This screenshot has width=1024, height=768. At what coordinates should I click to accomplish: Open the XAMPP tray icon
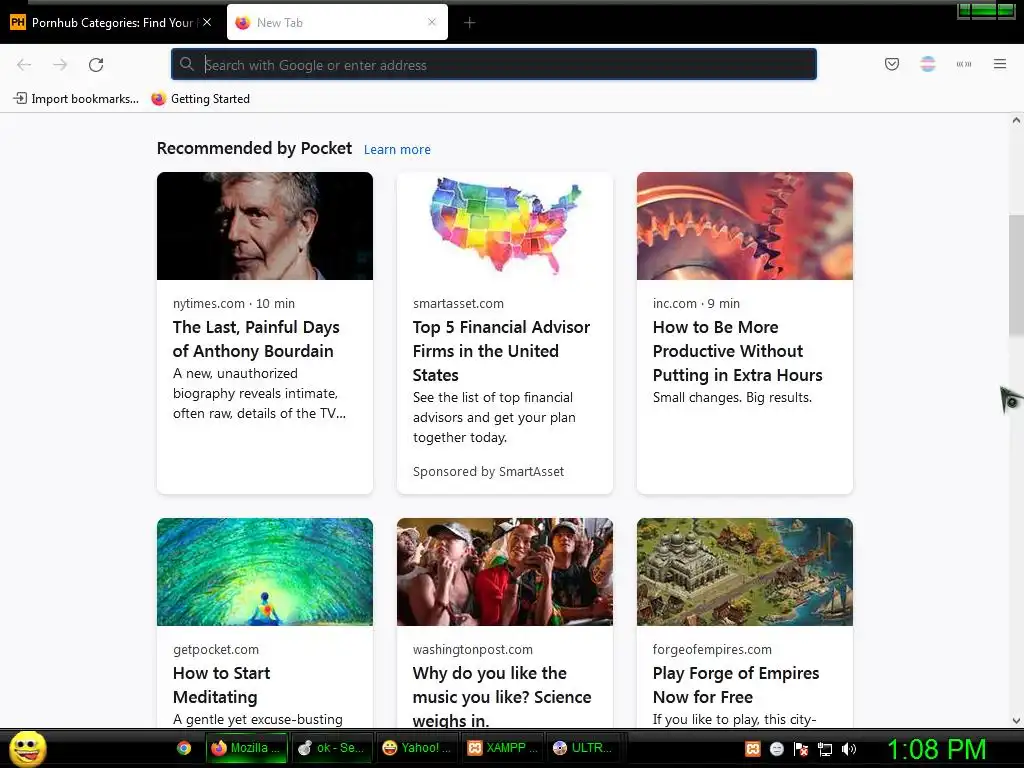point(752,749)
